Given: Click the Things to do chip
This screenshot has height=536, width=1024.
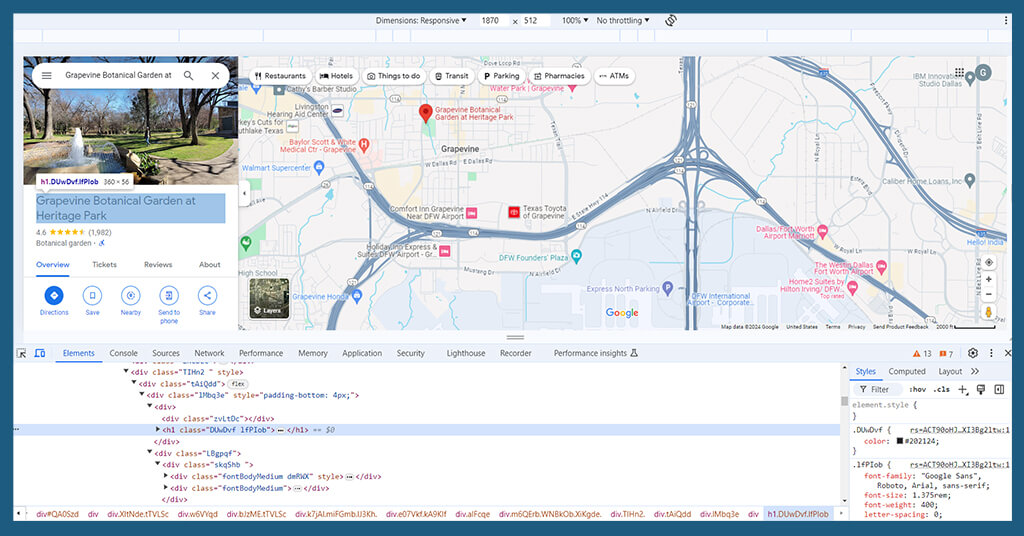Looking at the screenshot, I should coord(393,76).
